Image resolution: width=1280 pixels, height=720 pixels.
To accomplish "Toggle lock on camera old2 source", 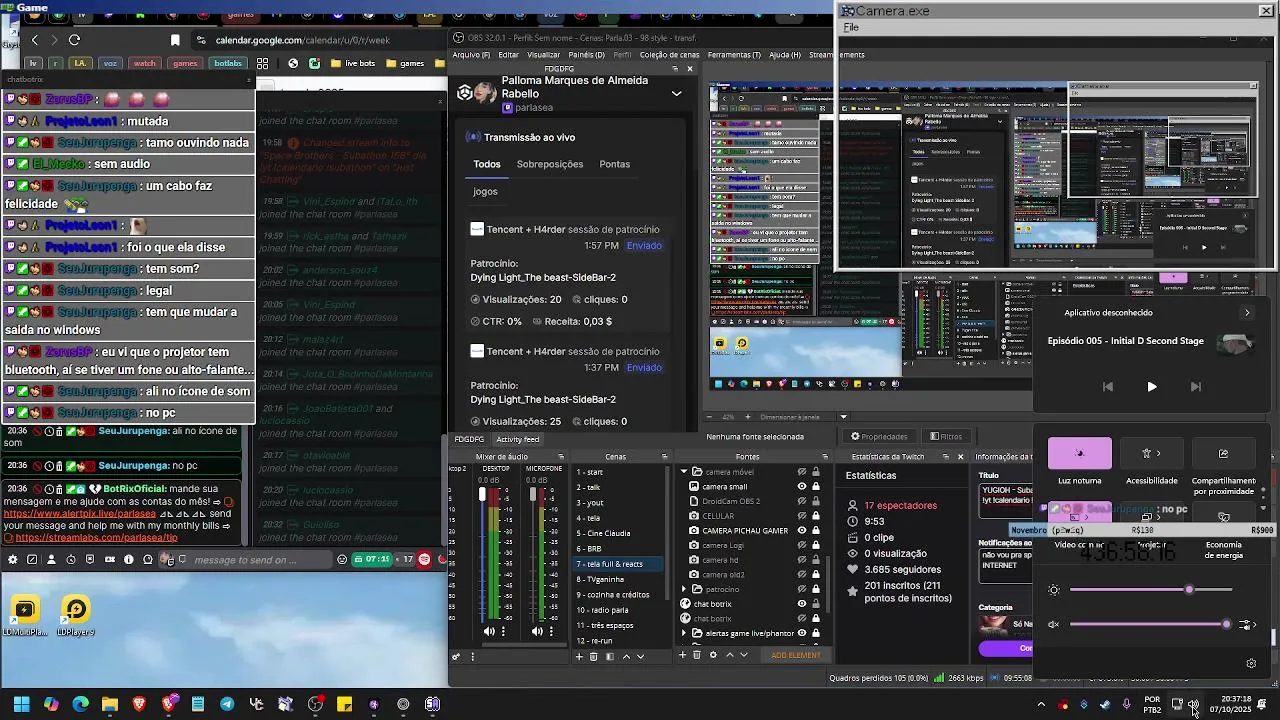I will click(816, 575).
